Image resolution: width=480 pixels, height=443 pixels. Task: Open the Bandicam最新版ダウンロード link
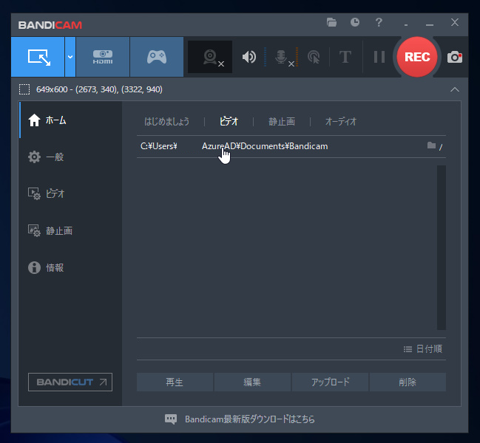(250, 419)
